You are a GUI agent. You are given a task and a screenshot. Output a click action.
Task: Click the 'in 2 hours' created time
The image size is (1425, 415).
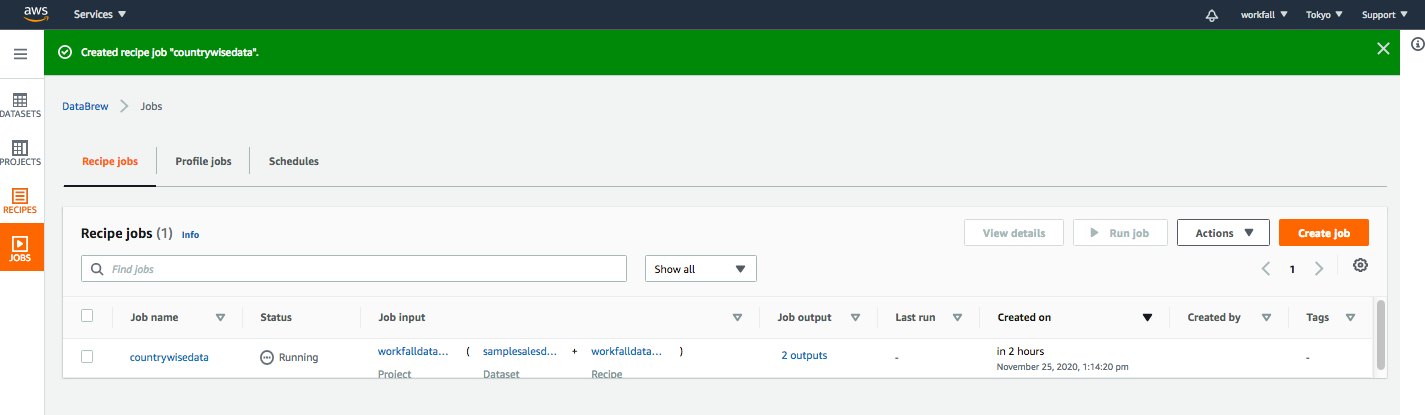1020,351
